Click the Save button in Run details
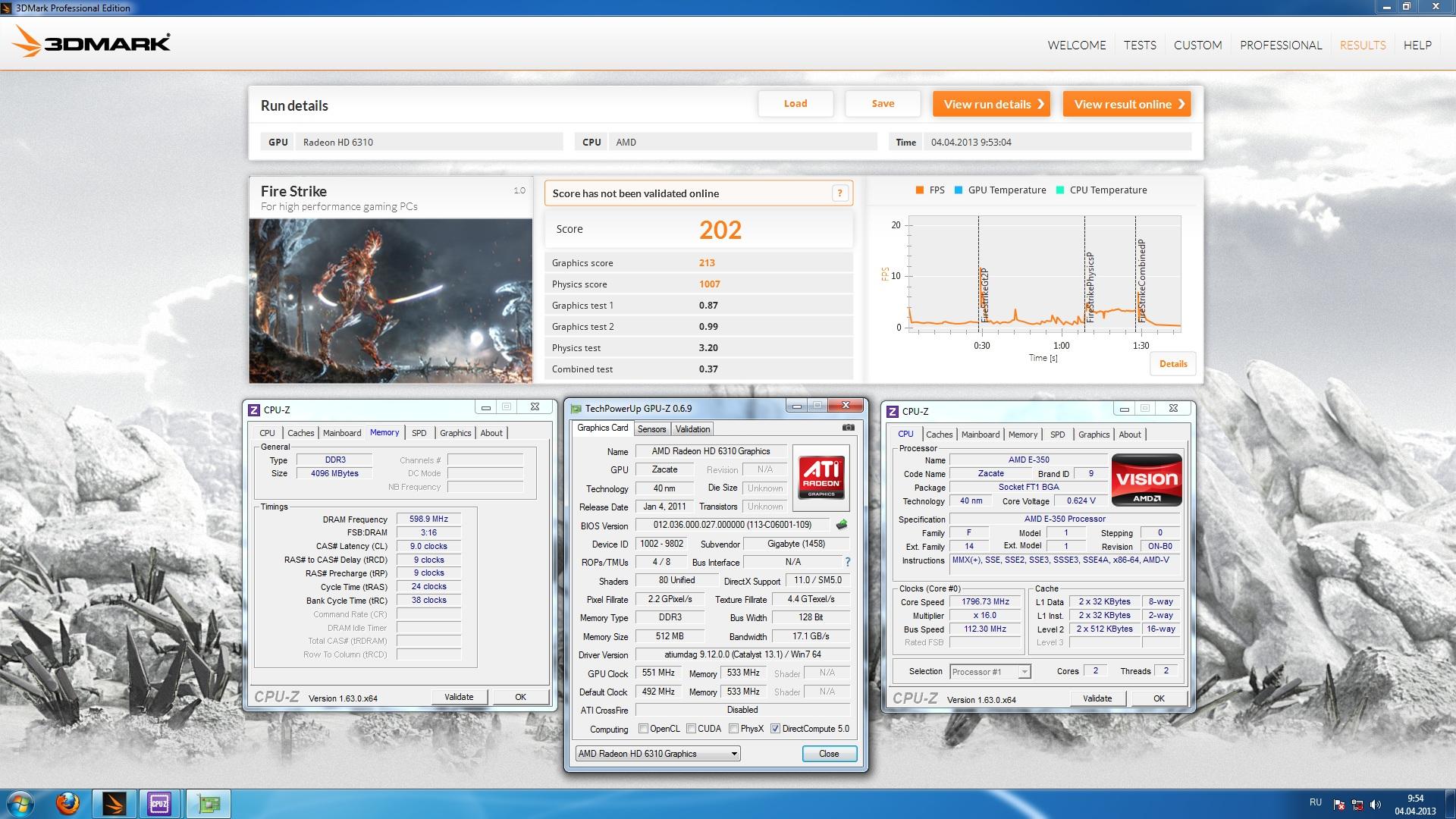This screenshot has height=819, width=1456. [x=883, y=104]
